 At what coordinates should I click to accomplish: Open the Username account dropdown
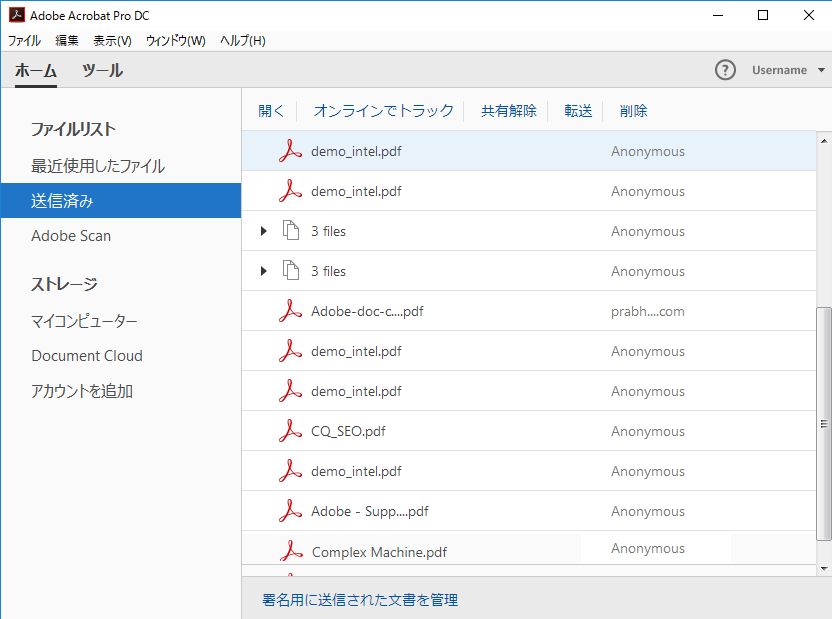[x=784, y=70]
